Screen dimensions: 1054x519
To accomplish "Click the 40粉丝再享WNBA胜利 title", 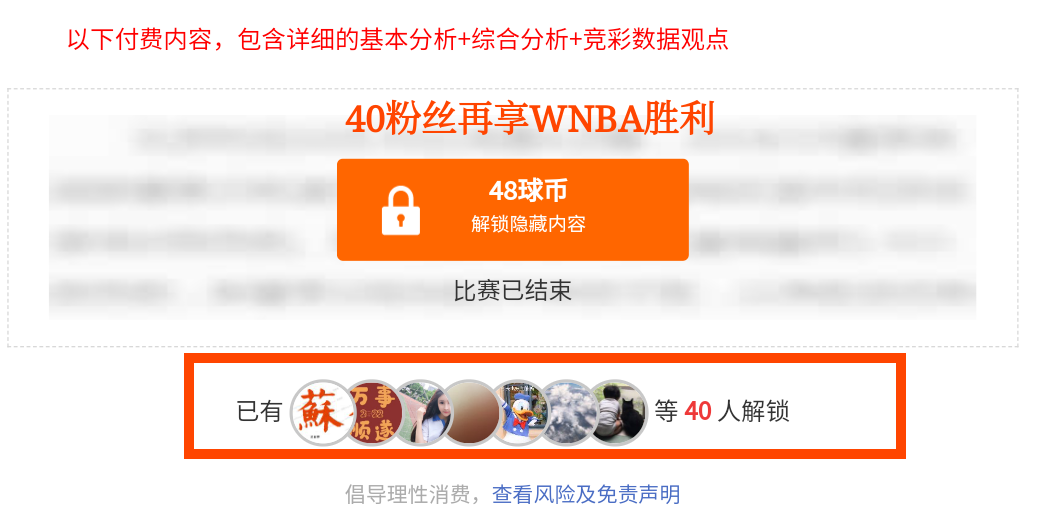I will tap(529, 121).
